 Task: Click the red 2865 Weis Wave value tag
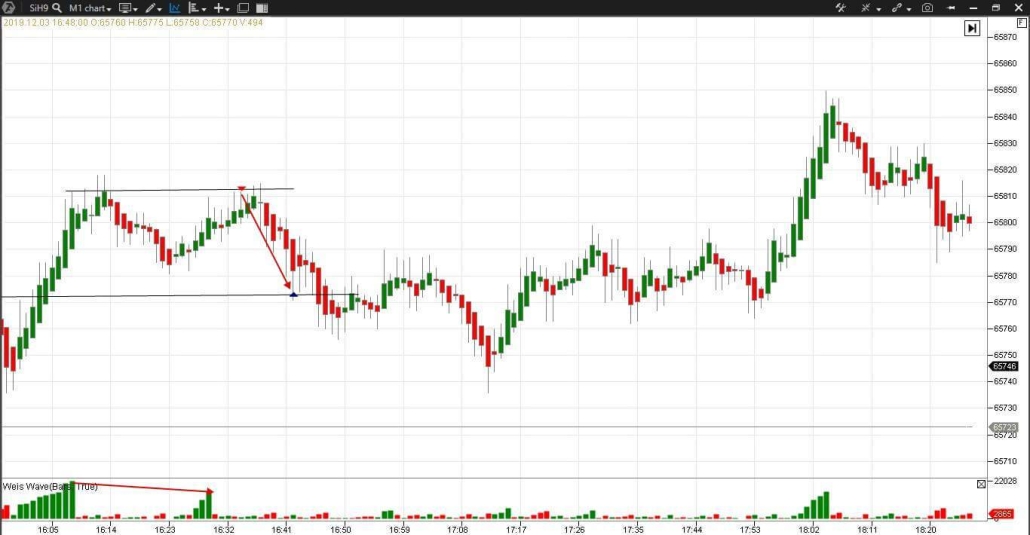point(1002,514)
